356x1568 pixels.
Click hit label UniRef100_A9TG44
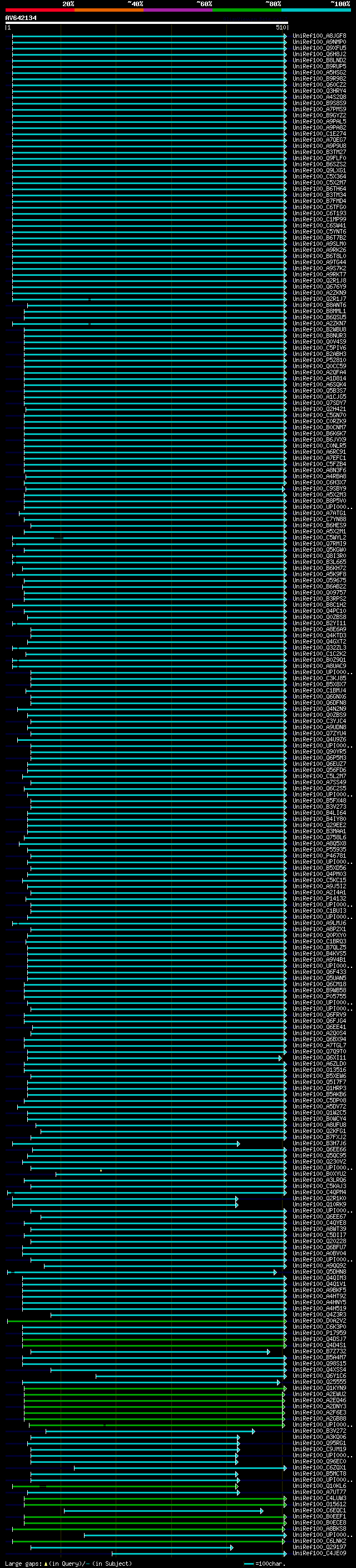coord(319,263)
